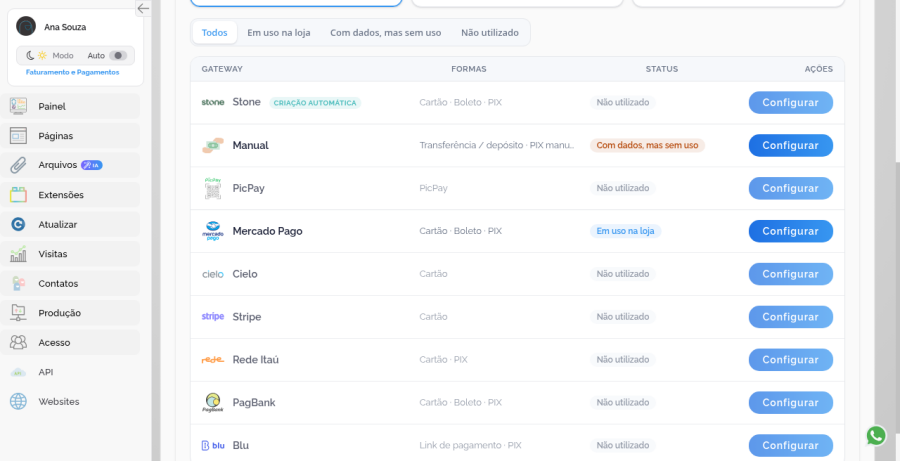Click the Visitas bar chart icon
900x461 pixels.
click(x=18, y=254)
